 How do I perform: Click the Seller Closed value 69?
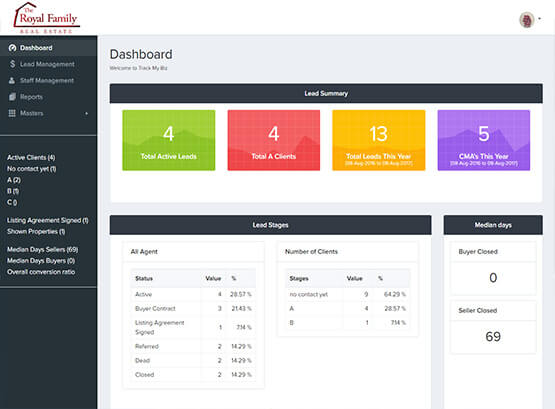[x=493, y=336]
